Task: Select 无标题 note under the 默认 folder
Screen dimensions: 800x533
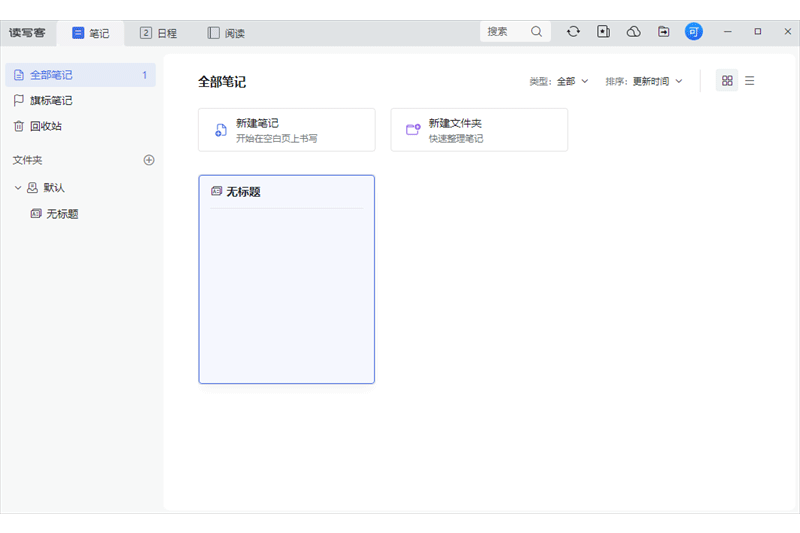Action: pyautogui.click(x=62, y=214)
